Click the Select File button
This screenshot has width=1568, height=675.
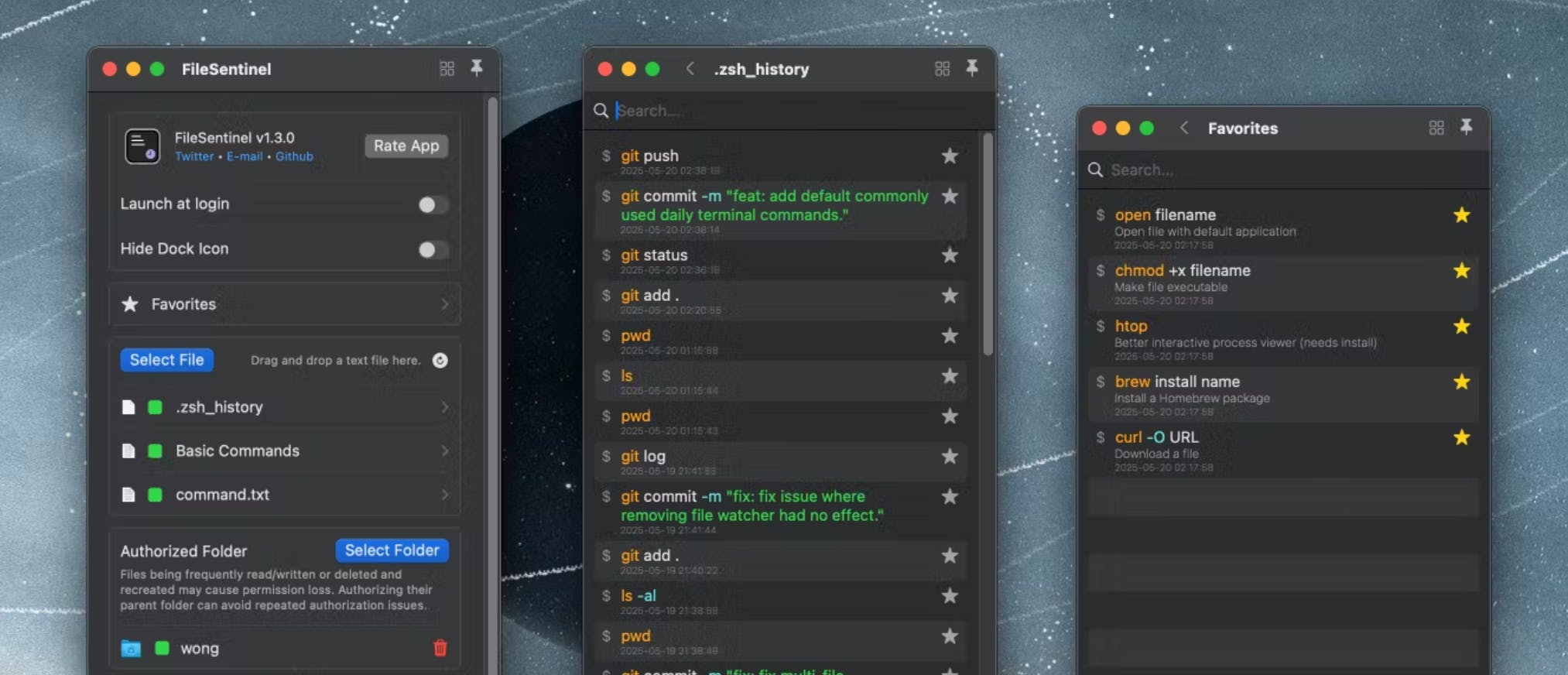(166, 360)
